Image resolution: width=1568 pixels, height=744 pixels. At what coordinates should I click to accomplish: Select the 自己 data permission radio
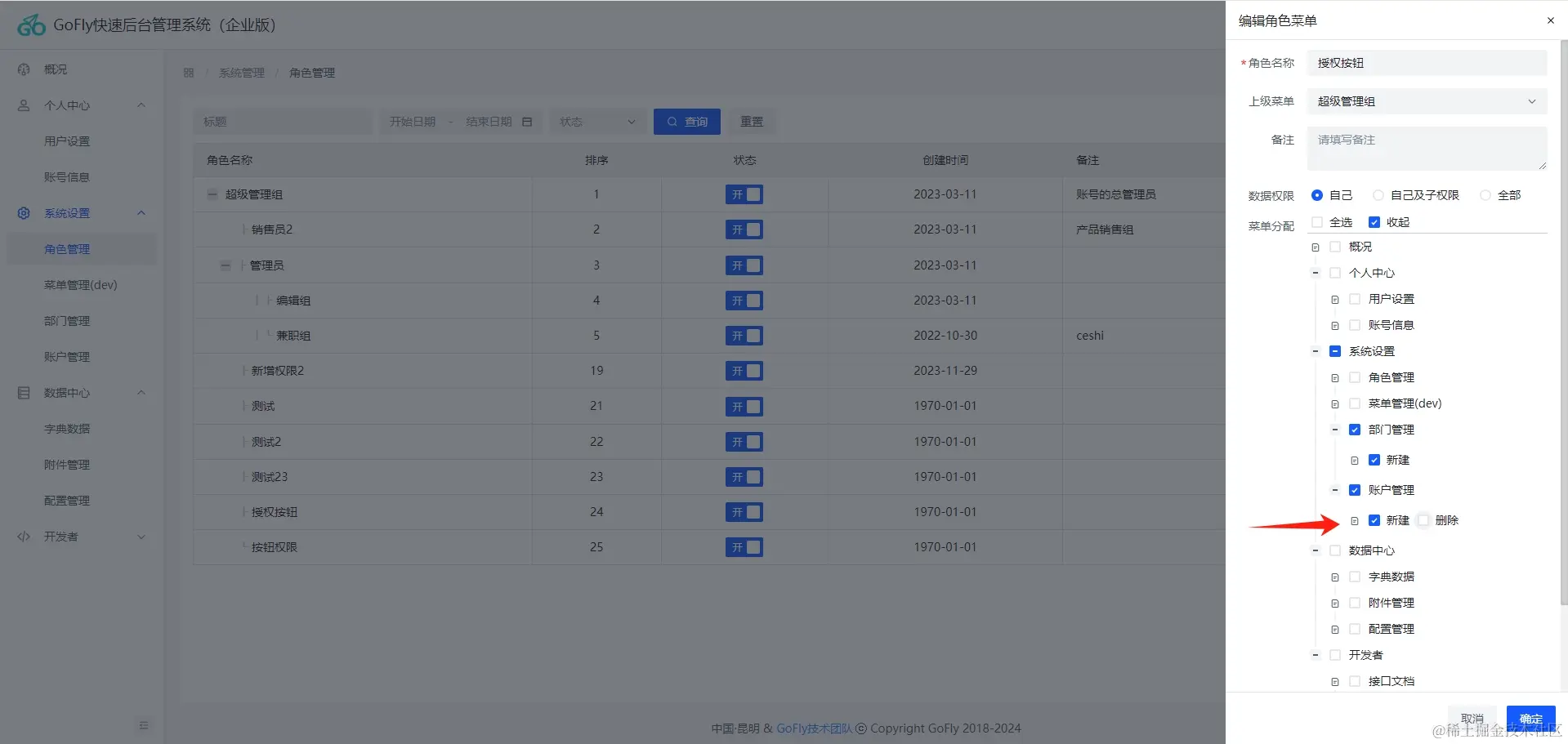pyautogui.click(x=1317, y=195)
